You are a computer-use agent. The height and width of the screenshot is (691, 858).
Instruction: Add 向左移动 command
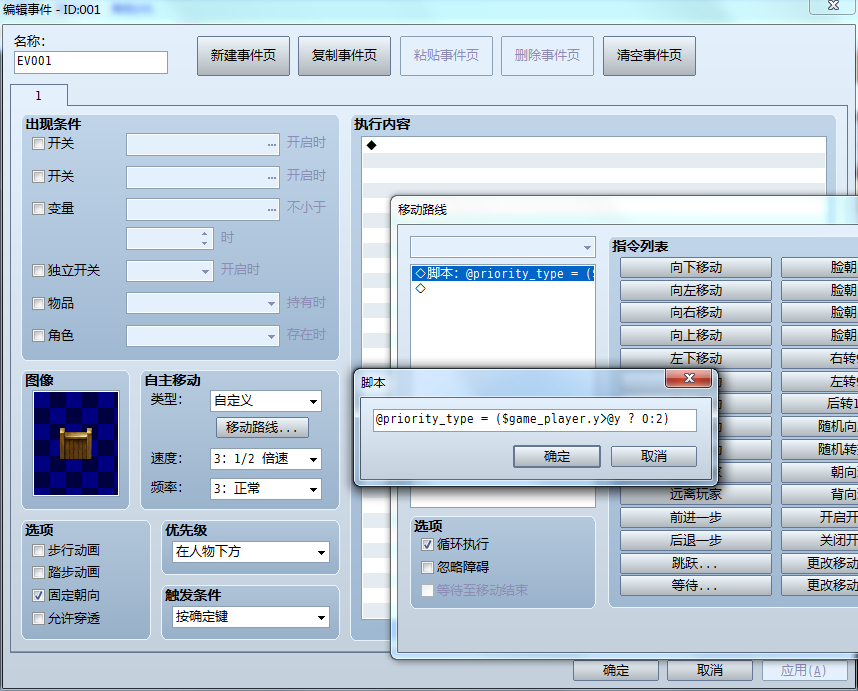pos(696,291)
